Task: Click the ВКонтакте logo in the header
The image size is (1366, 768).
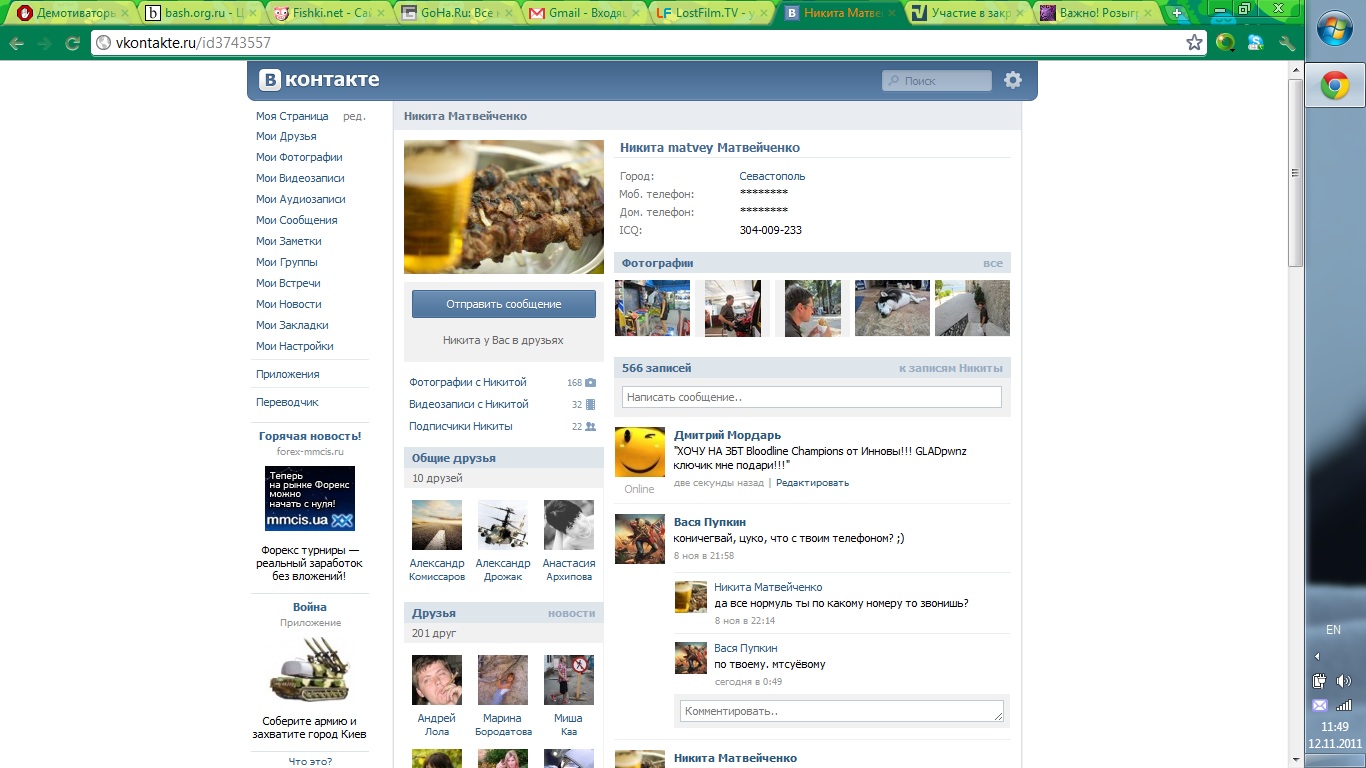Action: [320, 80]
